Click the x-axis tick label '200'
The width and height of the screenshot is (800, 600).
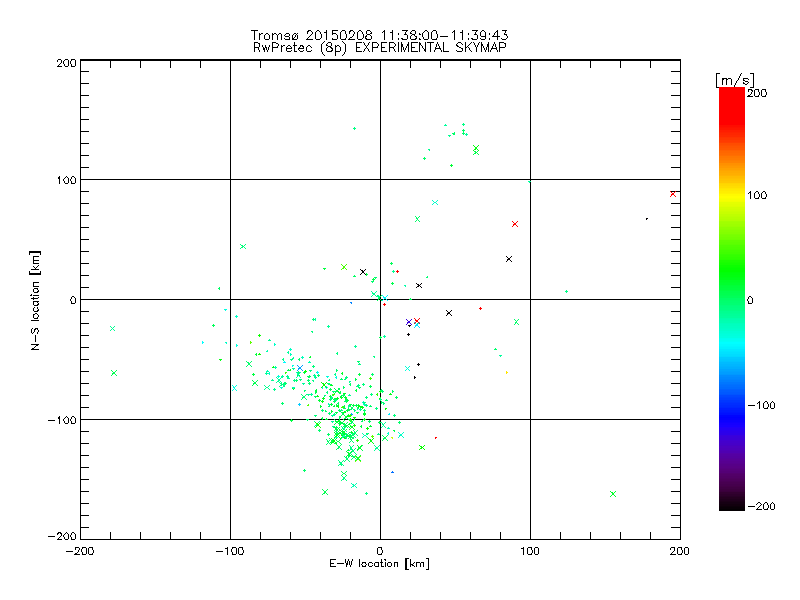pyautogui.click(x=680, y=551)
